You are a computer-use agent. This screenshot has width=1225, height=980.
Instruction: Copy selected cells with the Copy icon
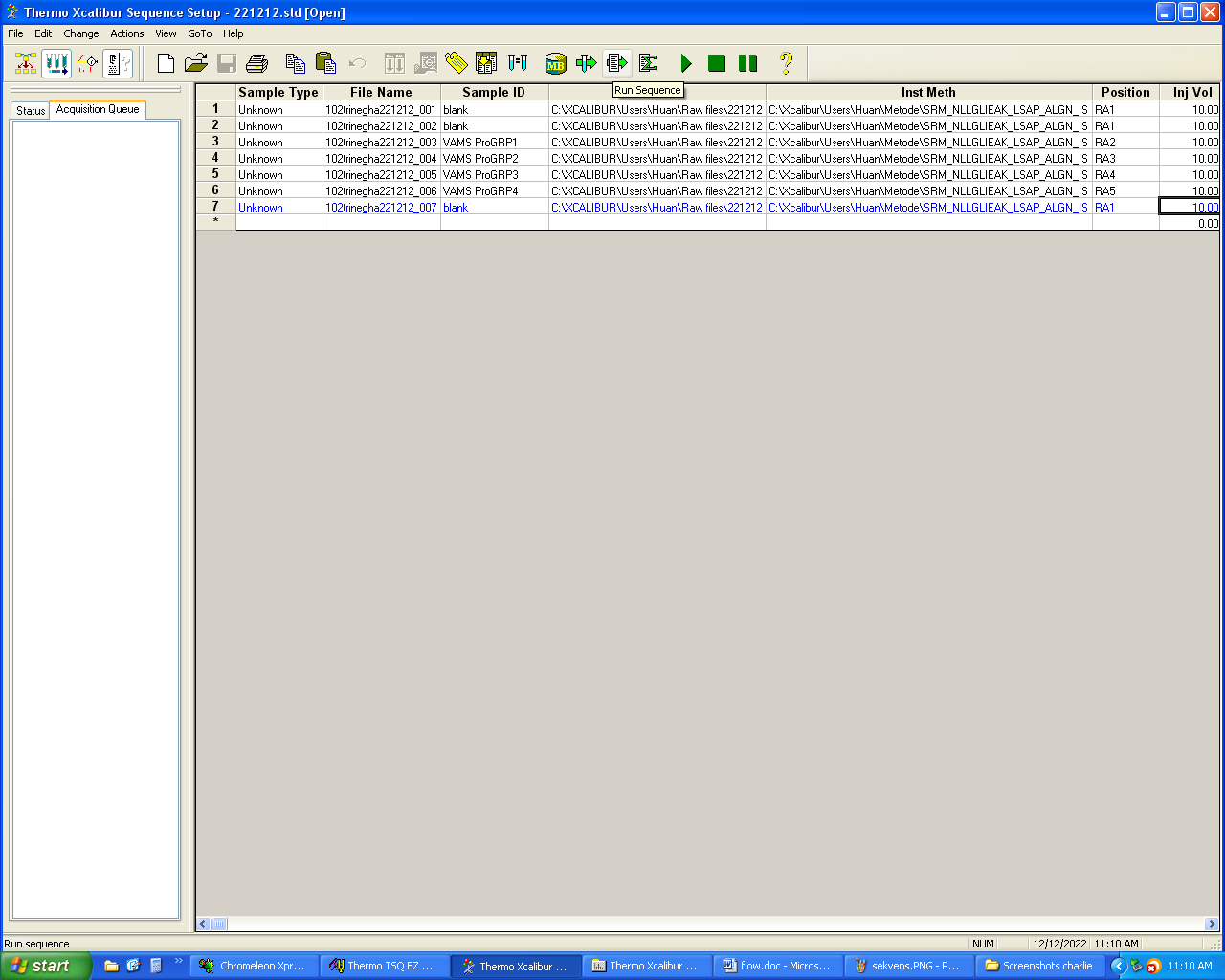pyautogui.click(x=296, y=63)
